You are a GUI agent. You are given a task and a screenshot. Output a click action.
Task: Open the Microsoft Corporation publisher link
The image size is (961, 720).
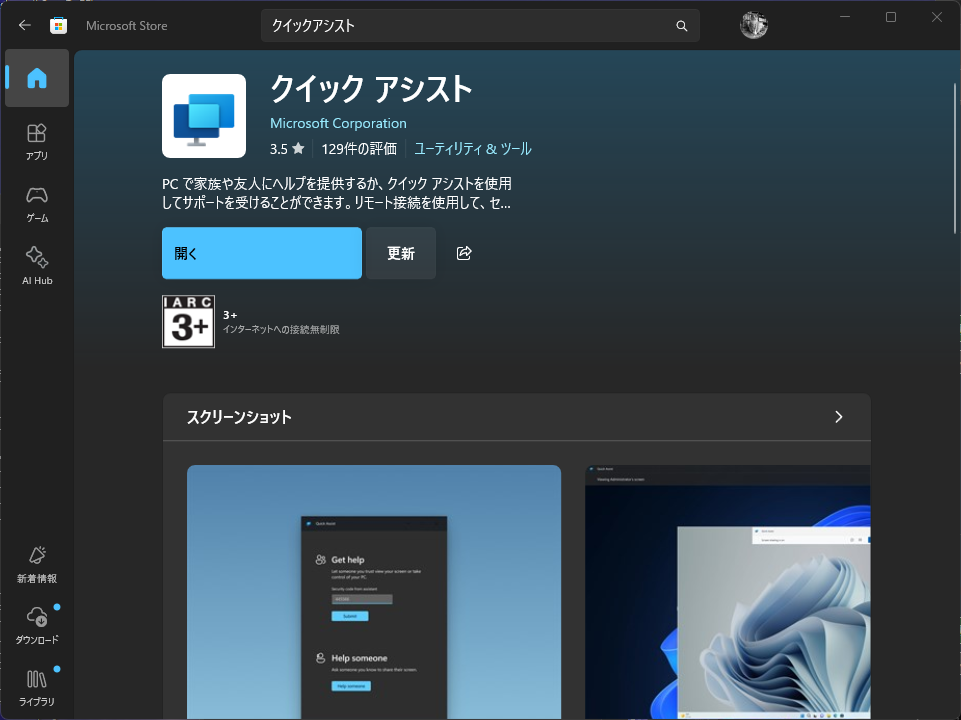coord(338,123)
